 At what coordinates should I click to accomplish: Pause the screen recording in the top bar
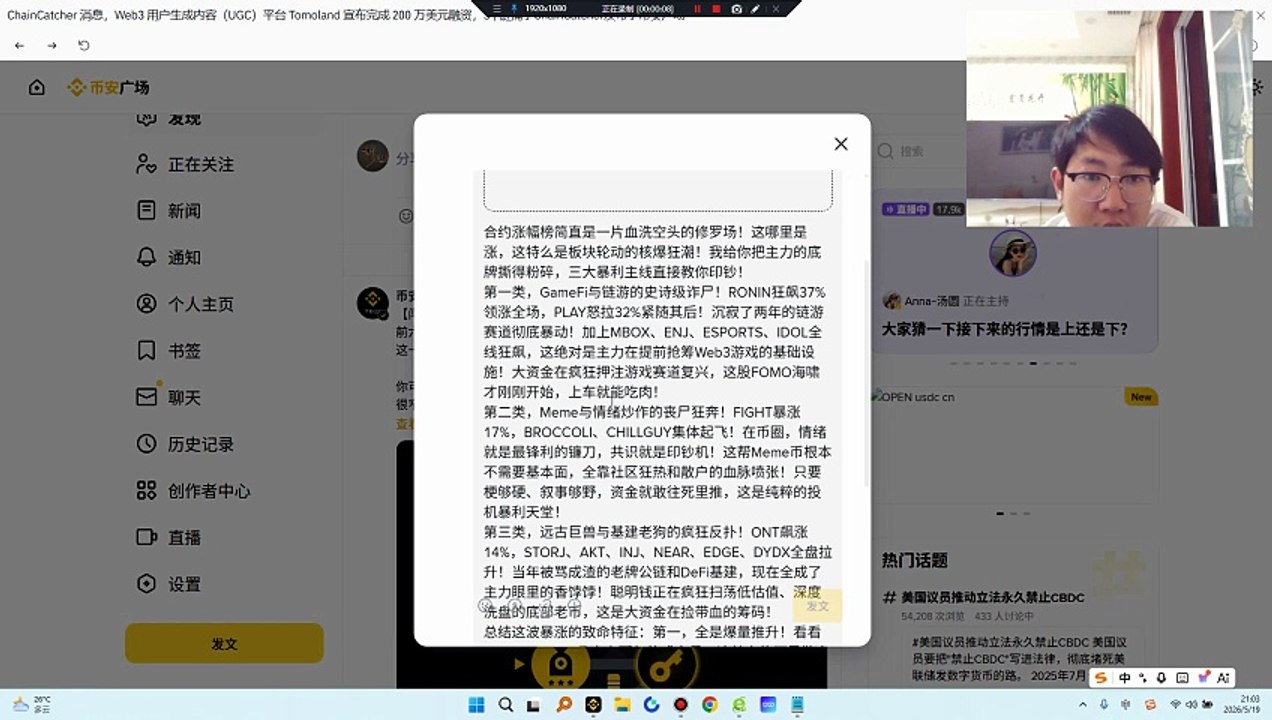click(x=696, y=8)
